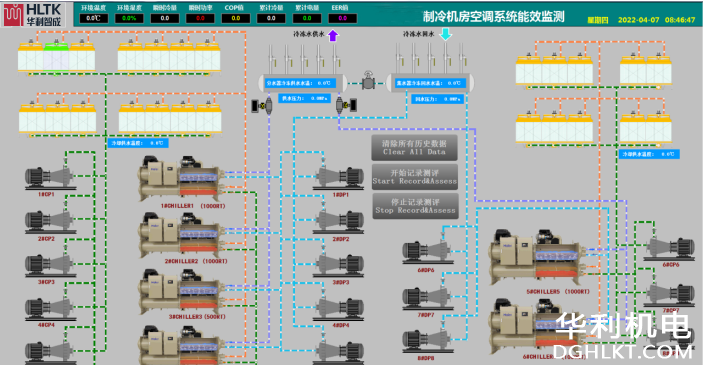Open the 3#CHILLER3 (500RT) chiller unit

(180, 291)
